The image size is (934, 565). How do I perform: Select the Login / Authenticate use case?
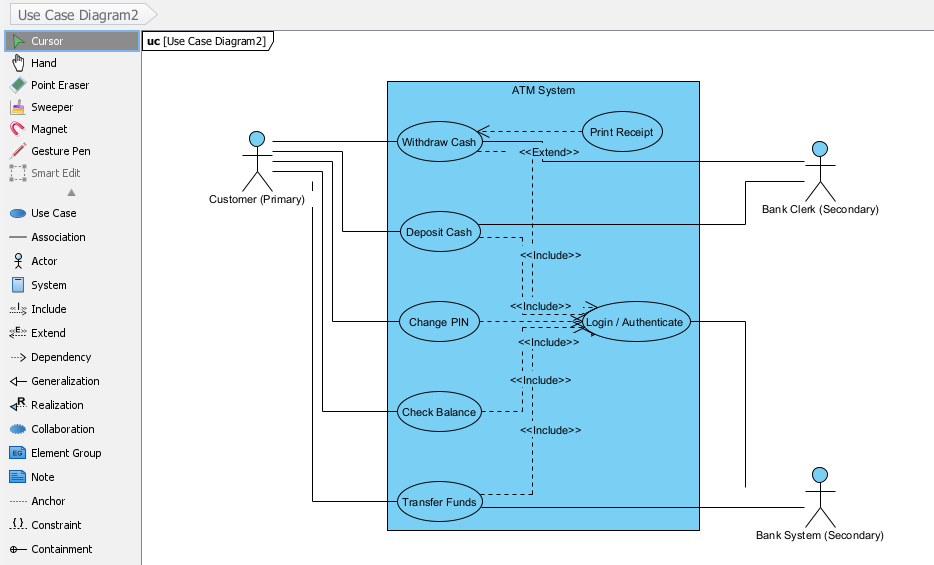pos(635,321)
